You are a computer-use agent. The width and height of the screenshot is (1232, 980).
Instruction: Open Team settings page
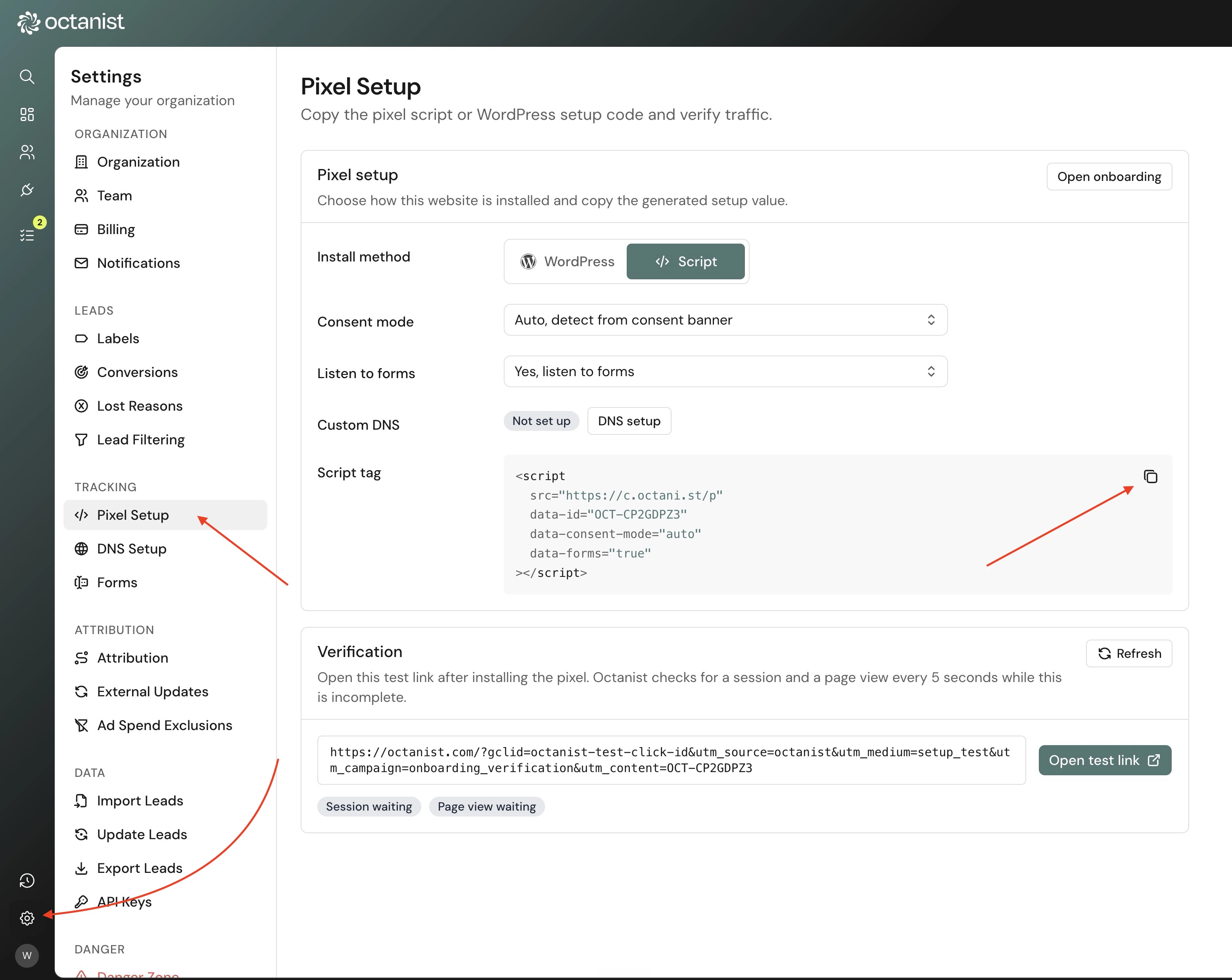(165, 196)
